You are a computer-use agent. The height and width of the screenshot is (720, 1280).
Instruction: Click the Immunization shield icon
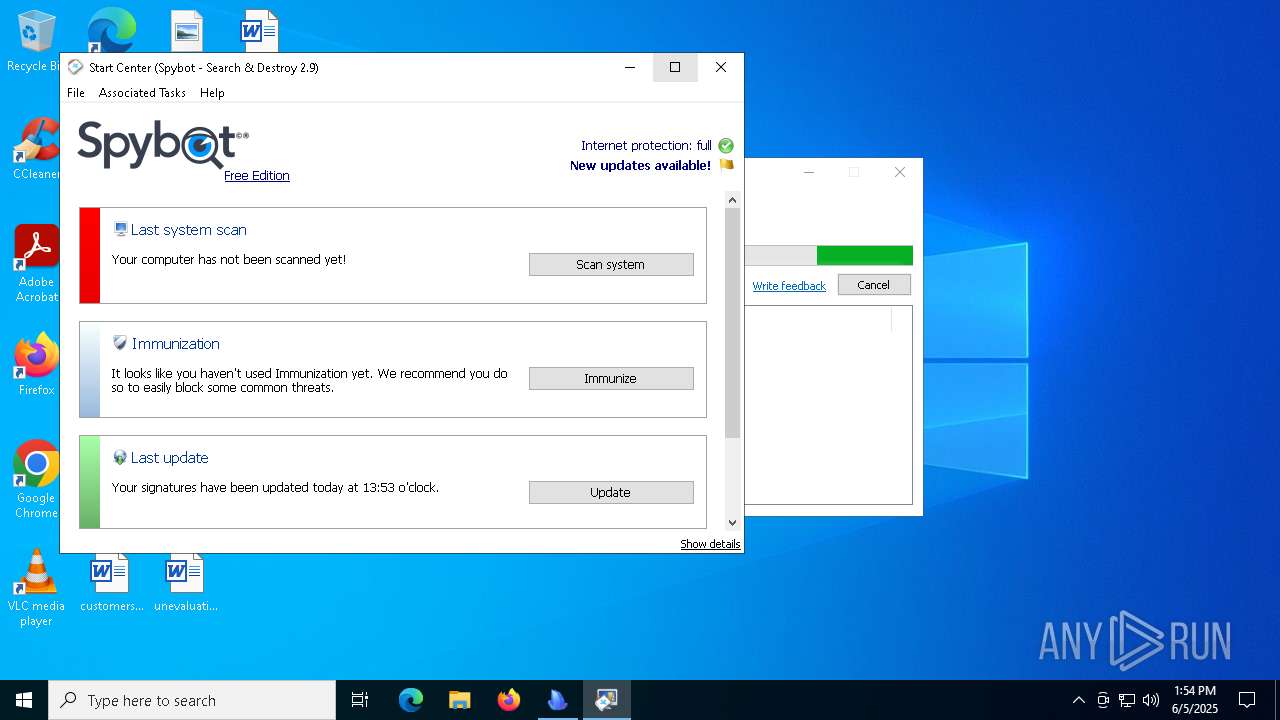[120, 343]
